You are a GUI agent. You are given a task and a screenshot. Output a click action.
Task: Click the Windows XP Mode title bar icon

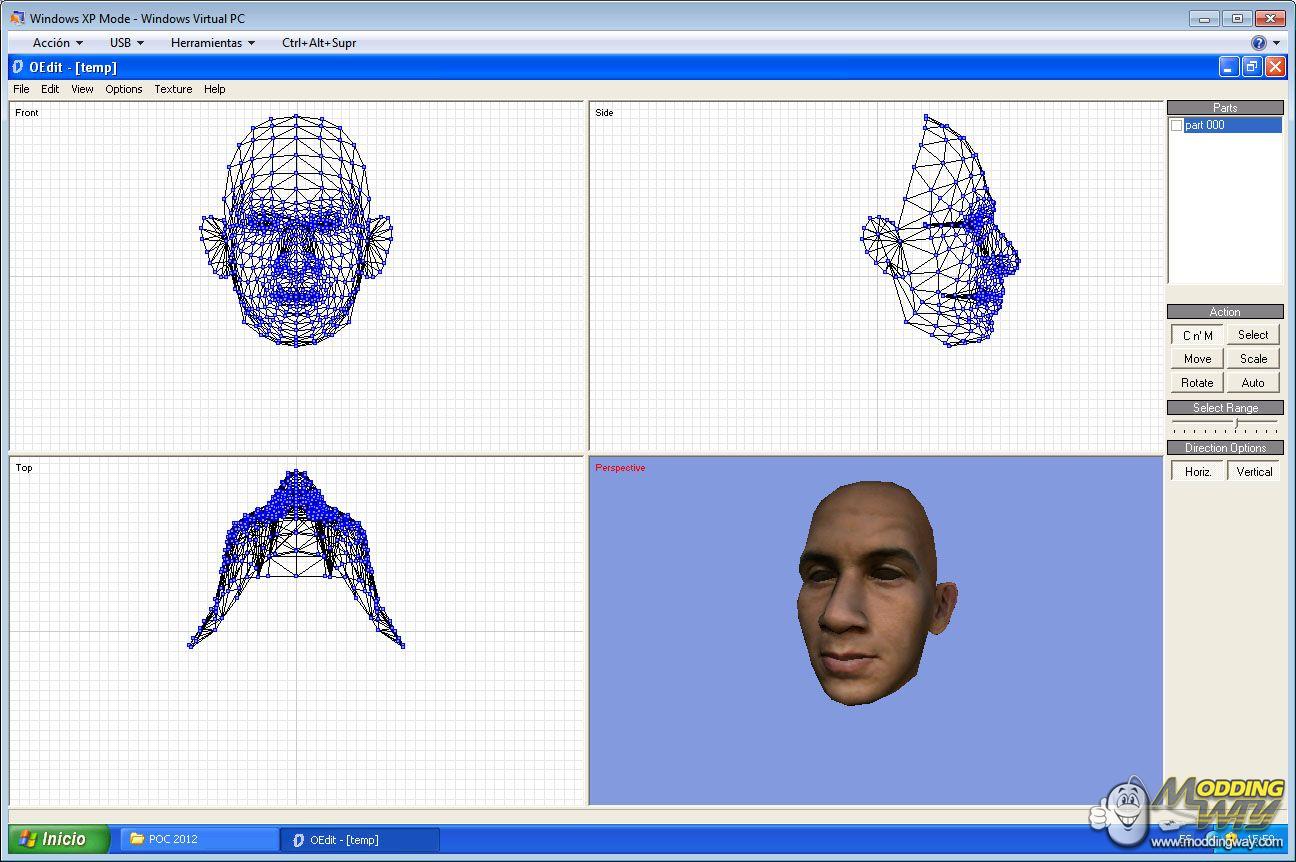coord(17,18)
